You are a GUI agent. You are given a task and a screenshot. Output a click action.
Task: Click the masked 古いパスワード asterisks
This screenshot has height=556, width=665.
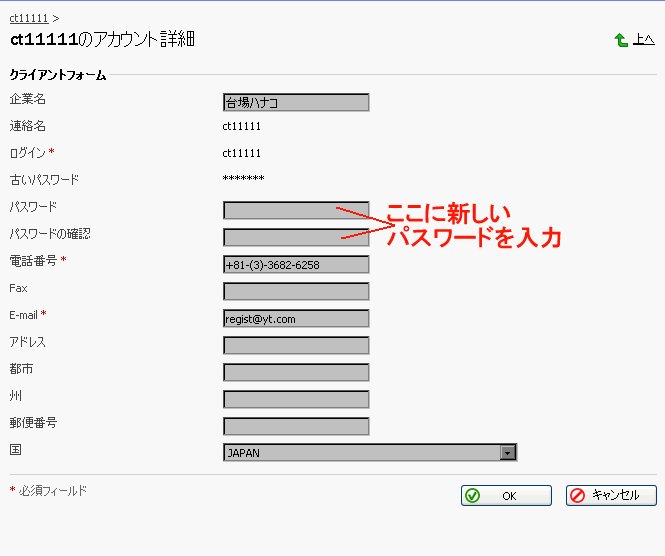click(x=243, y=180)
